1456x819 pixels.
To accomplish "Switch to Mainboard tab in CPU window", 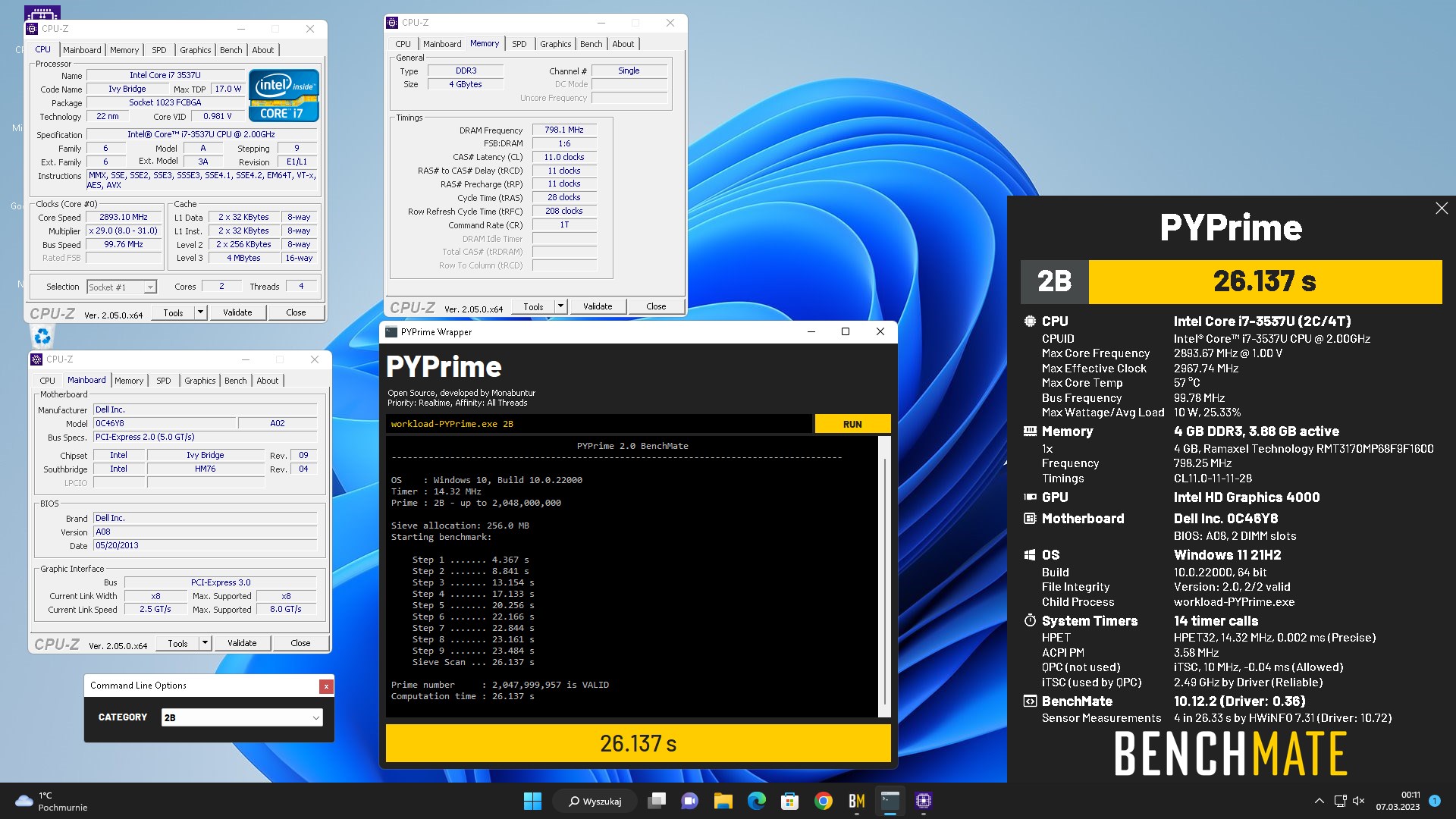I will tap(82, 50).
